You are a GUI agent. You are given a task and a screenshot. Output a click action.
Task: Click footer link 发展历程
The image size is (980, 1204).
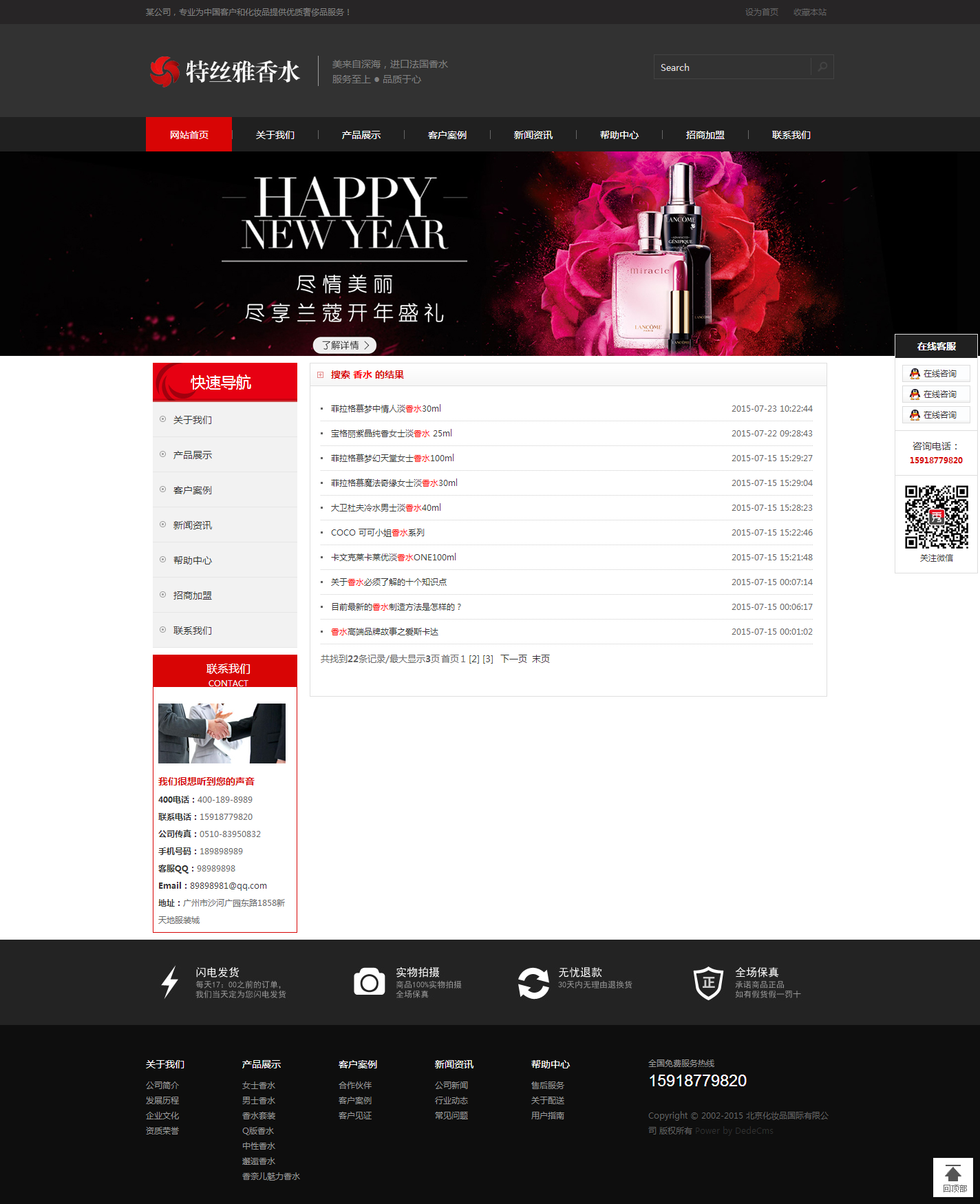[x=162, y=1101]
